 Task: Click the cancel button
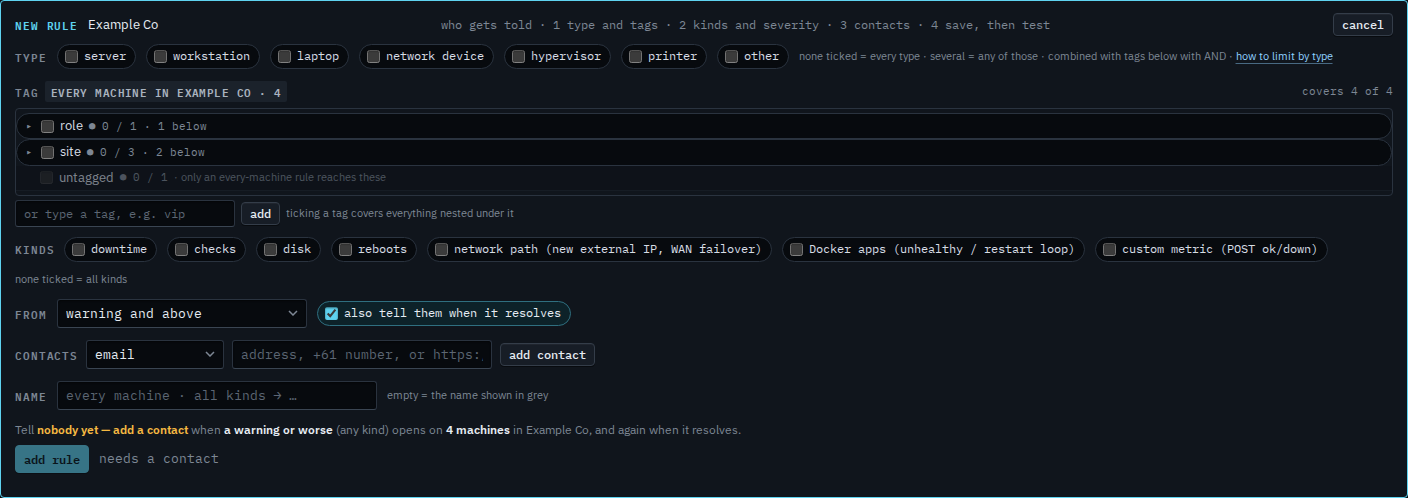(1362, 25)
